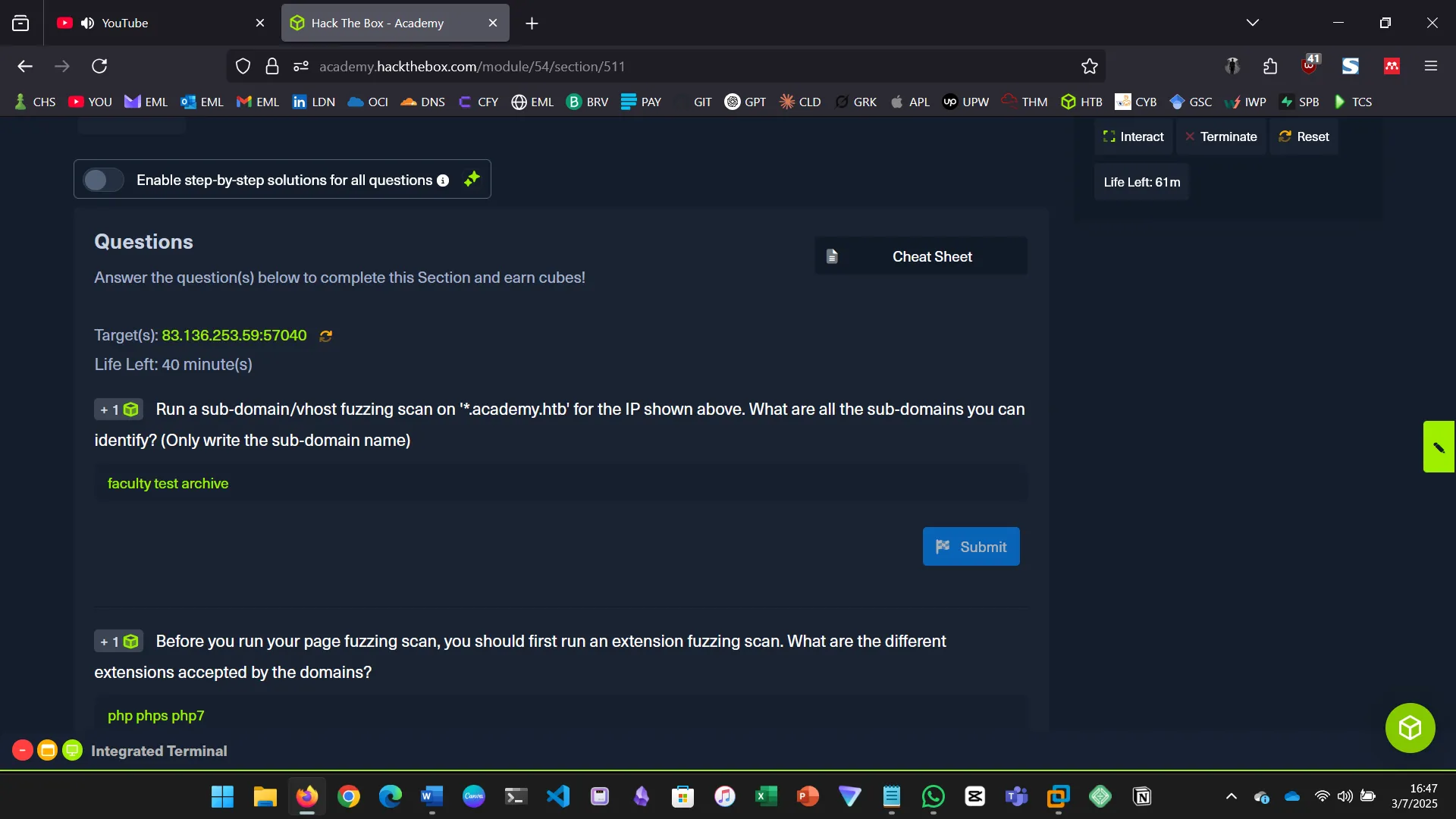This screenshot has width=1456, height=819.
Task: Click the shield icon in the address bar
Action: [x=243, y=67]
